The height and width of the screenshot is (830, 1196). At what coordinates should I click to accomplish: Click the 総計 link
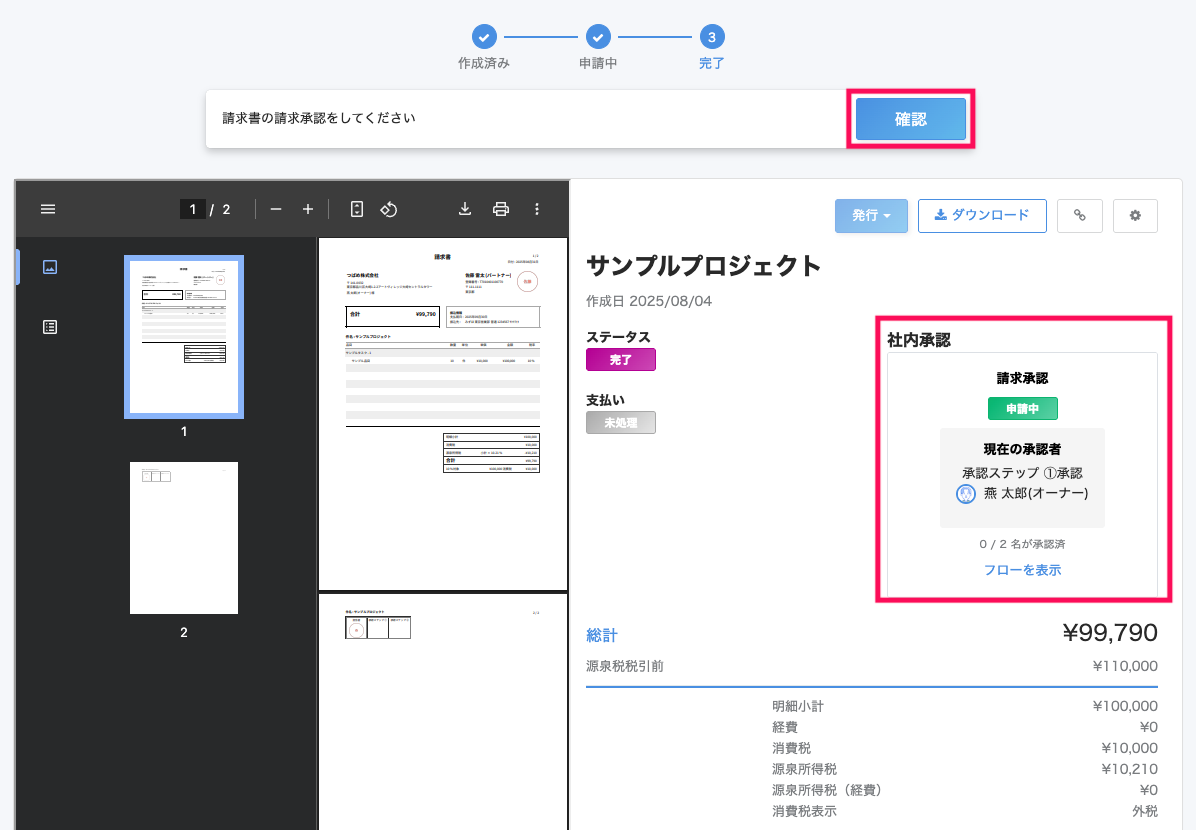coord(602,635)
